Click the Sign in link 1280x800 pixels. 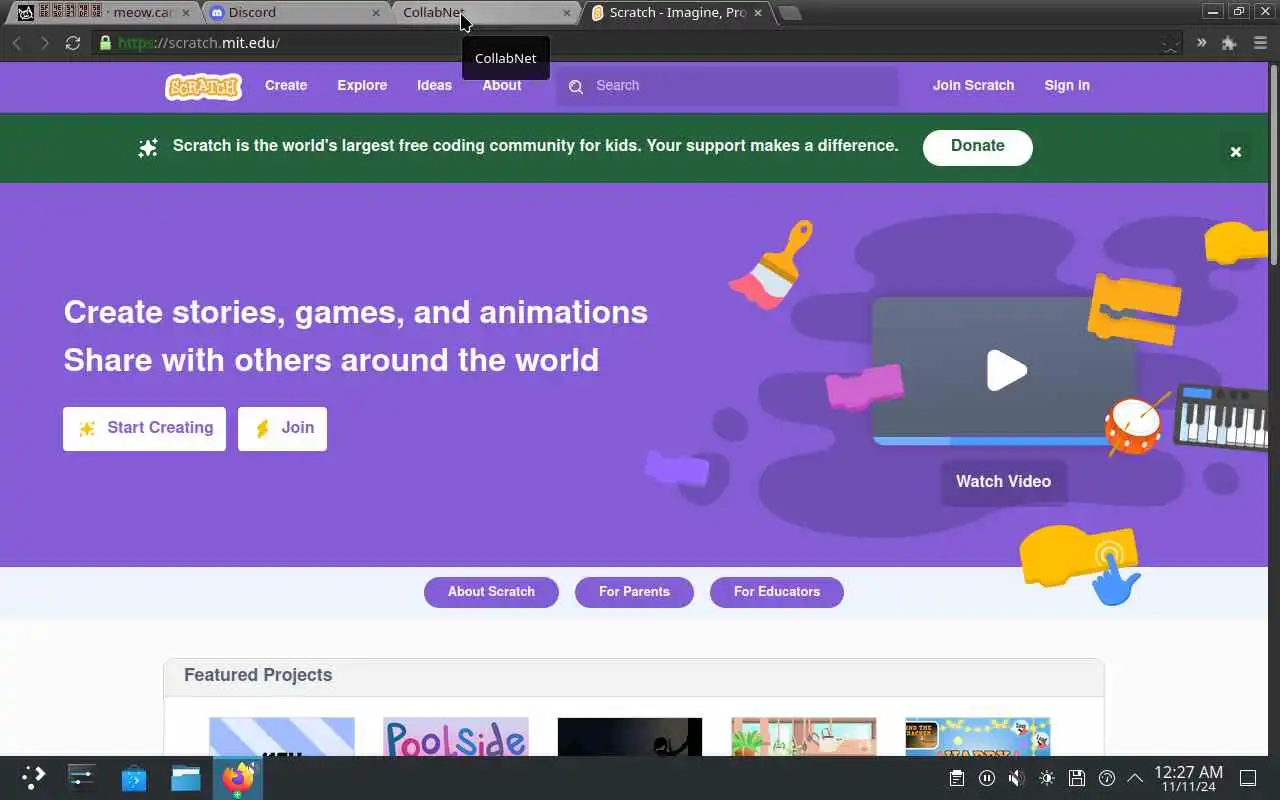[1067, 85]
